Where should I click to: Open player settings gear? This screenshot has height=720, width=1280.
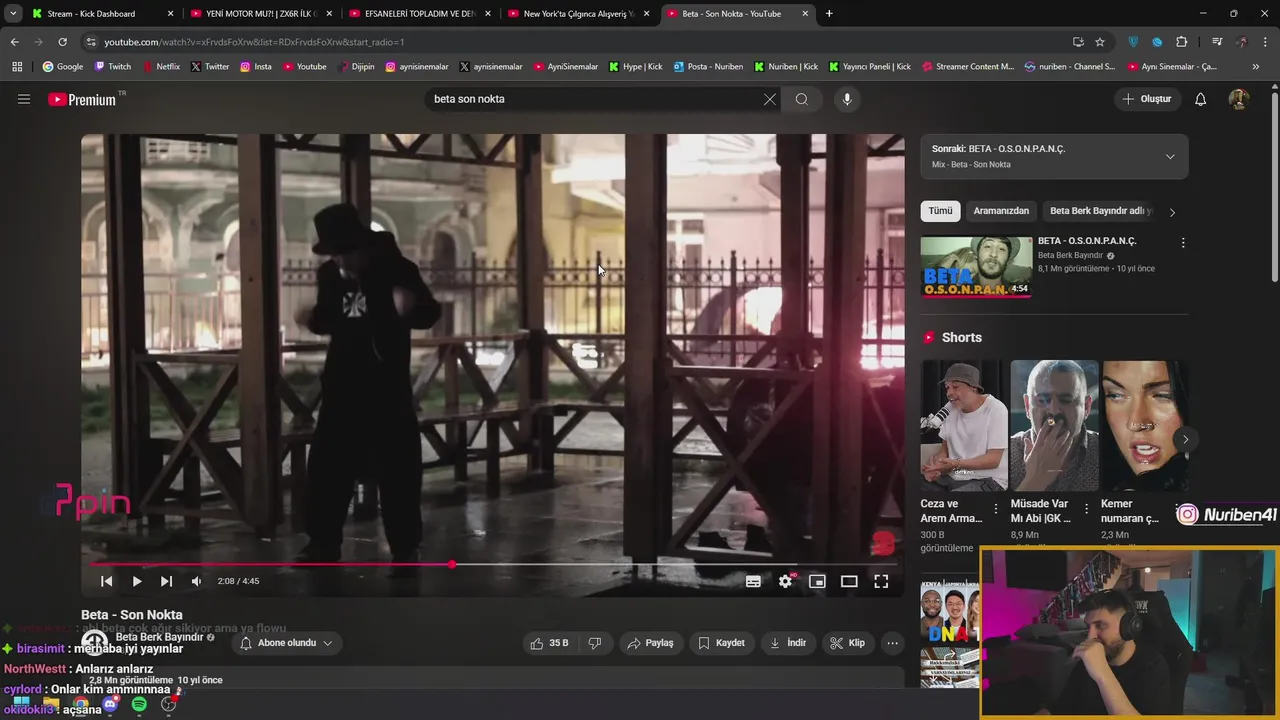[785, 581]
